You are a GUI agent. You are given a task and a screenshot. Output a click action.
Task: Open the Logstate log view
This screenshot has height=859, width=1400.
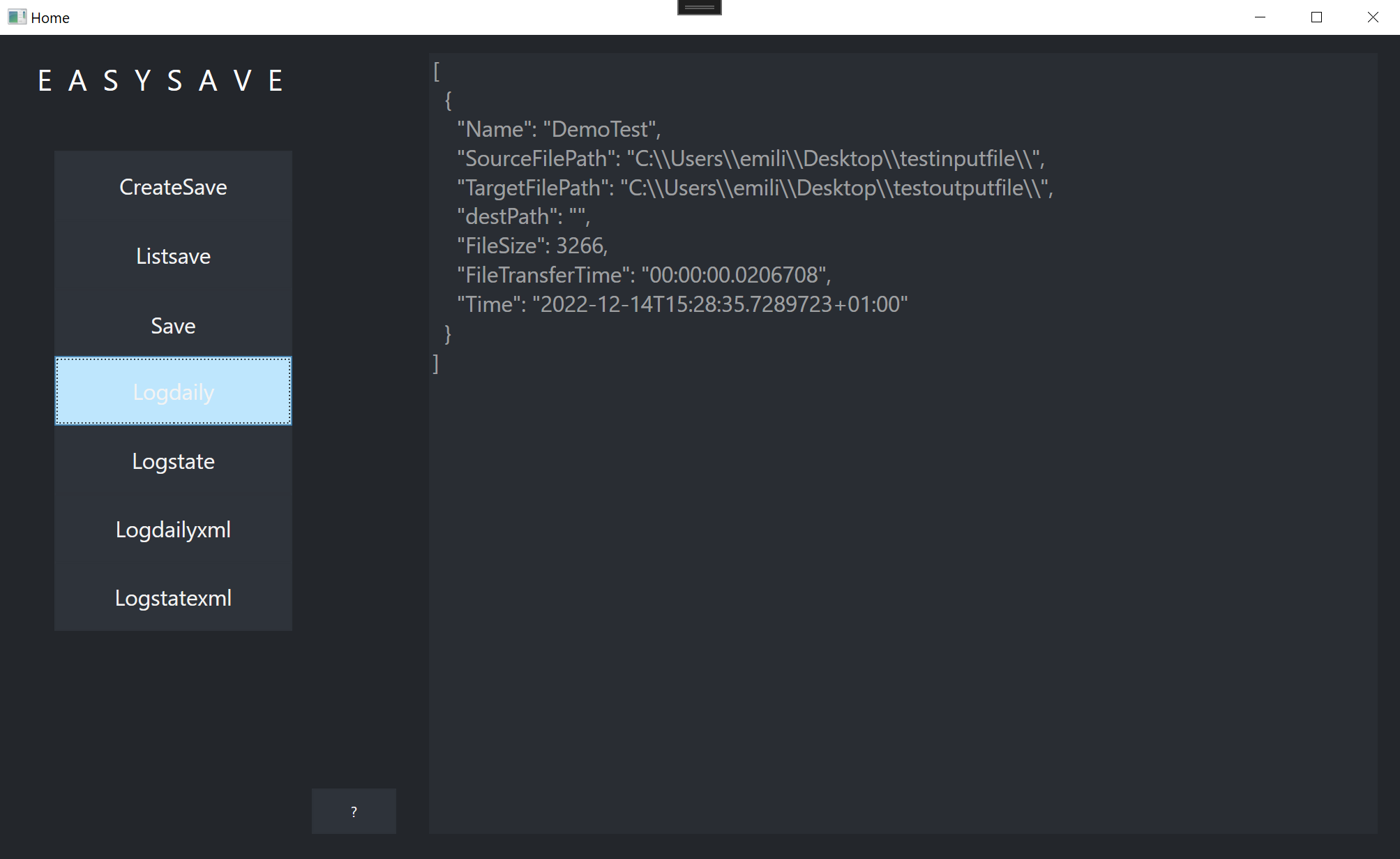tap(172, 461)
